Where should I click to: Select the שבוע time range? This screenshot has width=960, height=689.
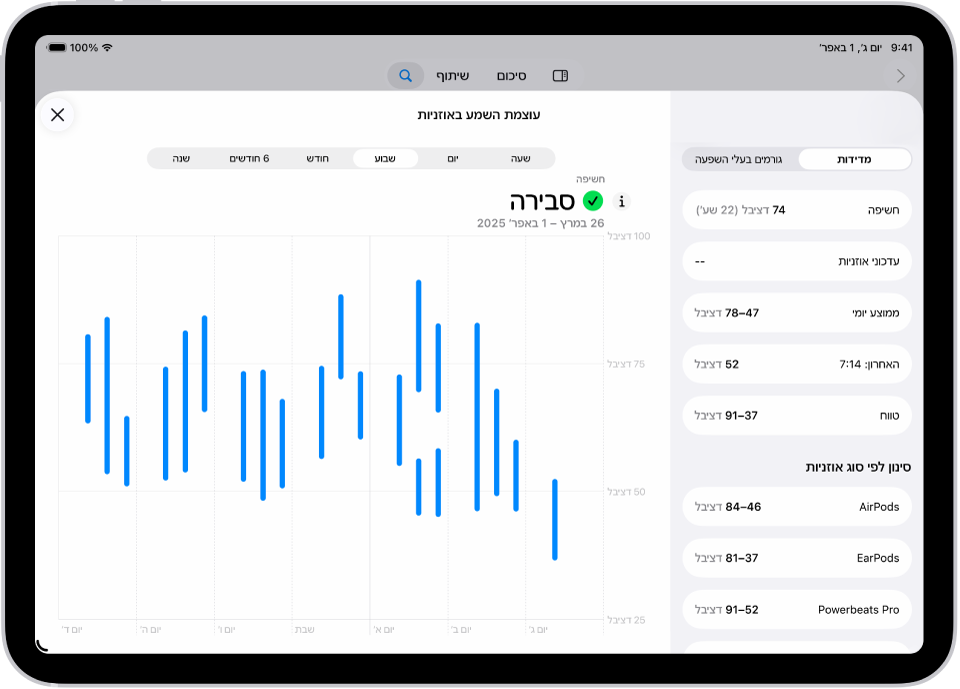coord(385,159)
